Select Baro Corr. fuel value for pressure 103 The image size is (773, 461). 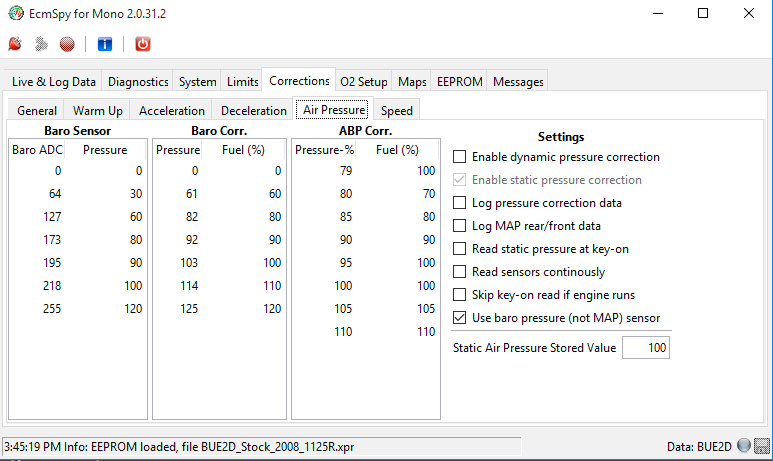coord(267,263)
